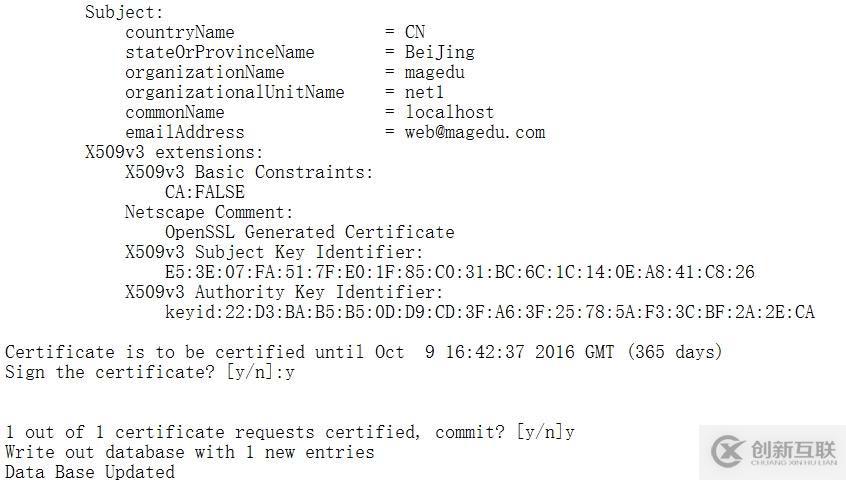
Task: Click the watermark logo icon in the corner
Action: (729, 451)
